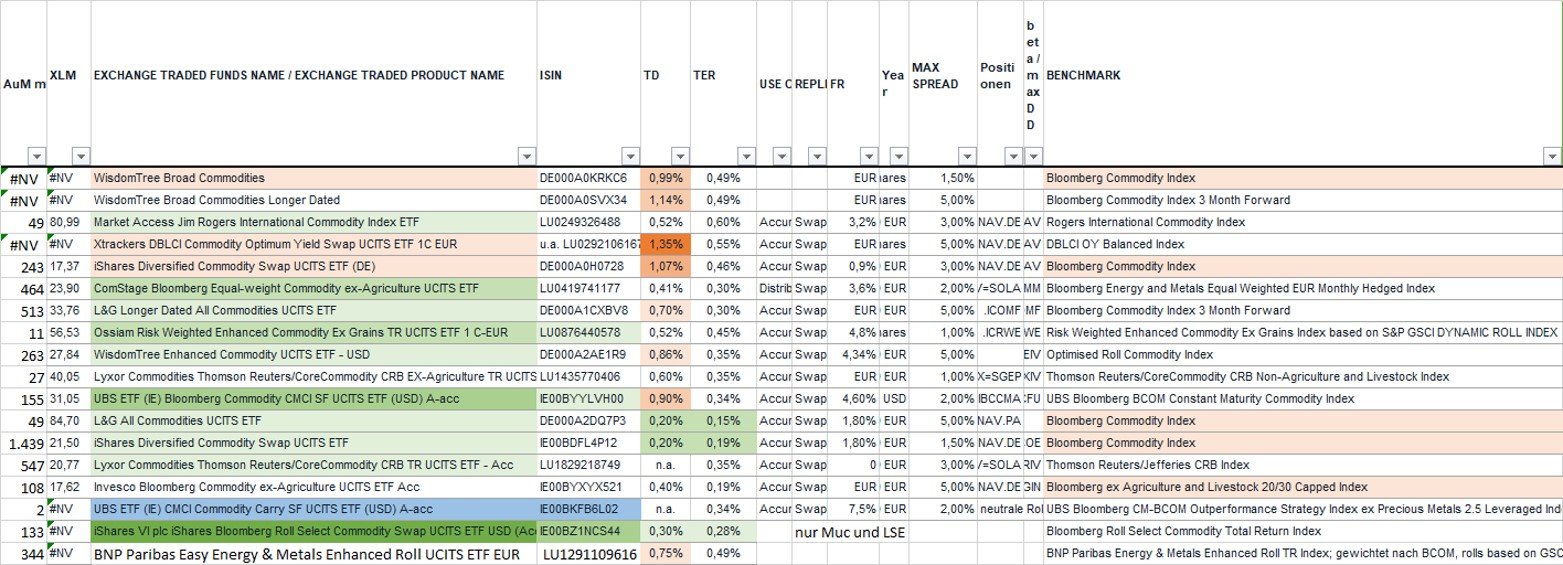Open the ISIN filter dropdown
Viewport: 1563px width, 565px height.
click(630, 156)
